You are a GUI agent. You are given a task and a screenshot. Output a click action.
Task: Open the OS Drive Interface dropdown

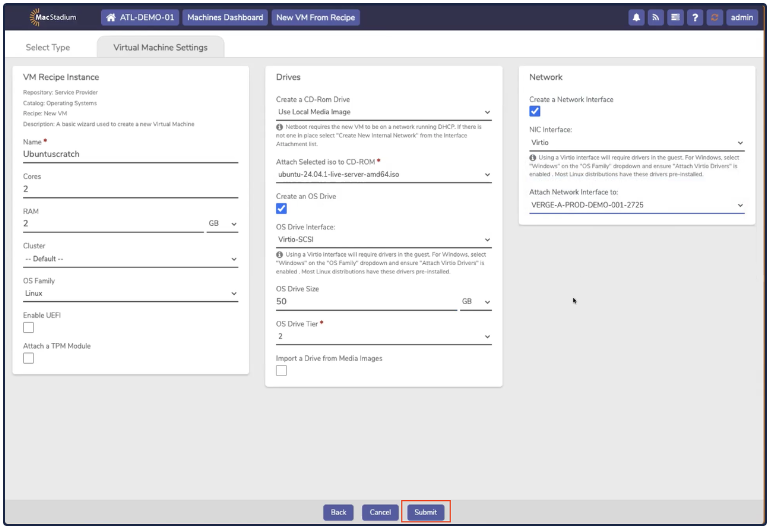click(x=384, y=239)
